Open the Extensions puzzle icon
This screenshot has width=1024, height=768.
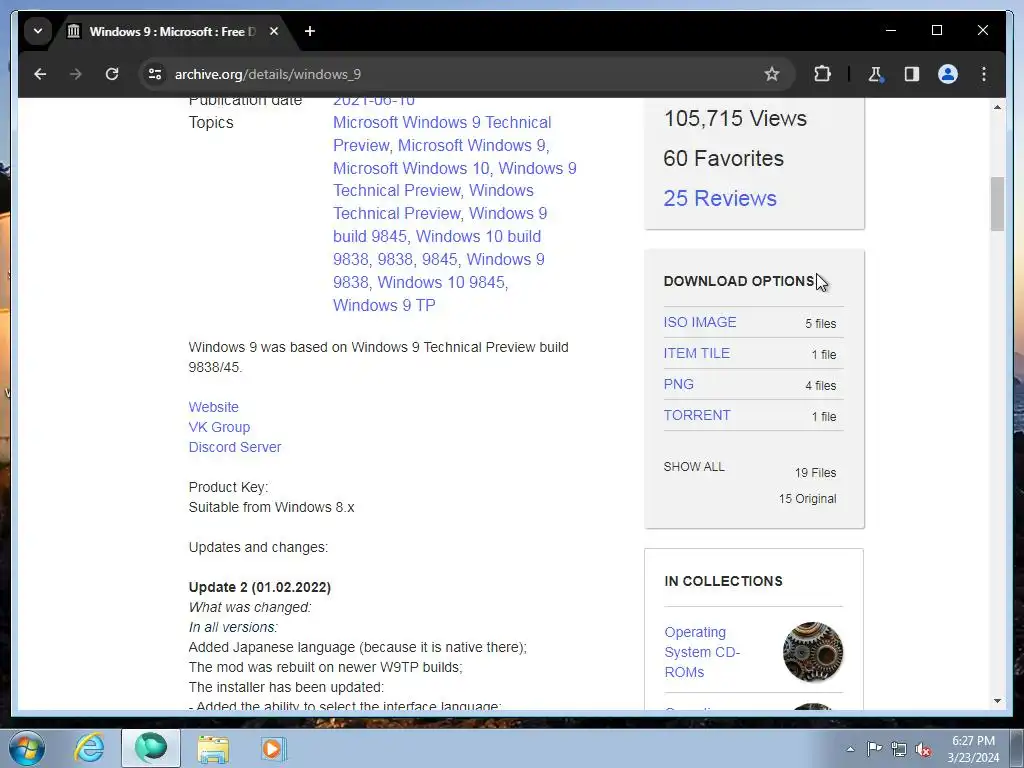pos(822,74)
